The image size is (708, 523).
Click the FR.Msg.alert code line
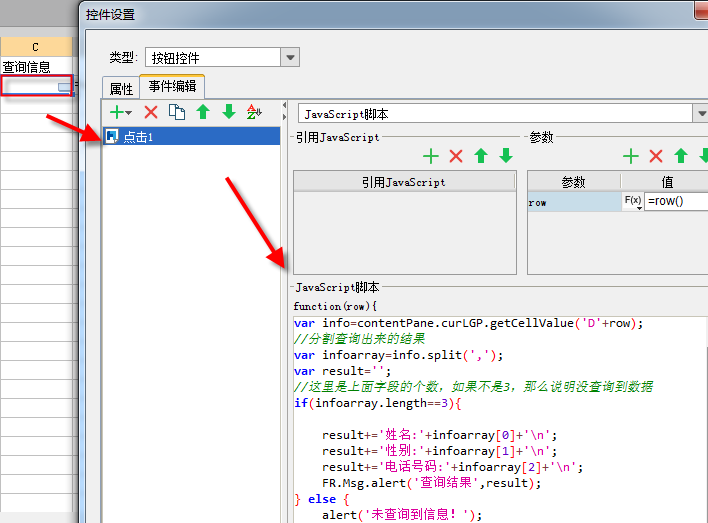coord(431,483)
